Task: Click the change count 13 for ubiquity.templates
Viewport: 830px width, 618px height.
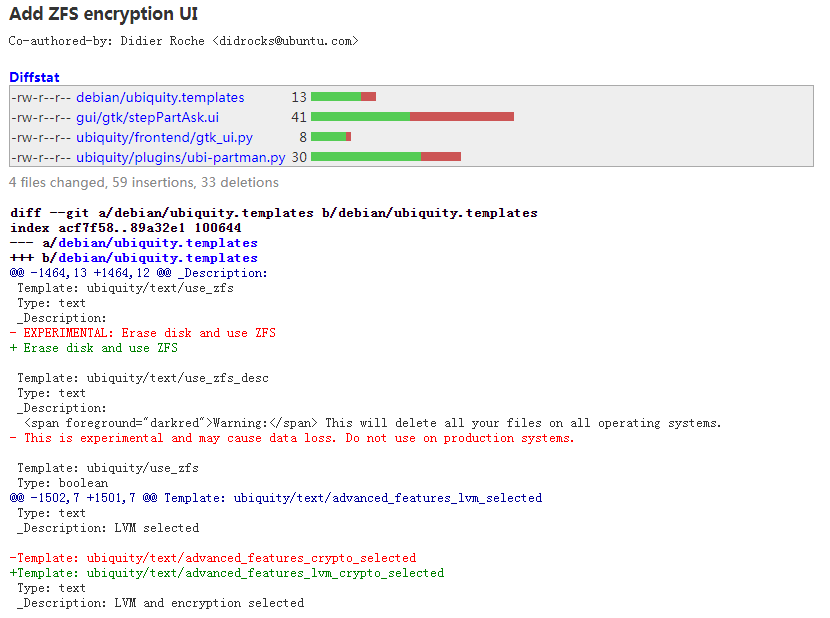Action: (x=299, y=97)
